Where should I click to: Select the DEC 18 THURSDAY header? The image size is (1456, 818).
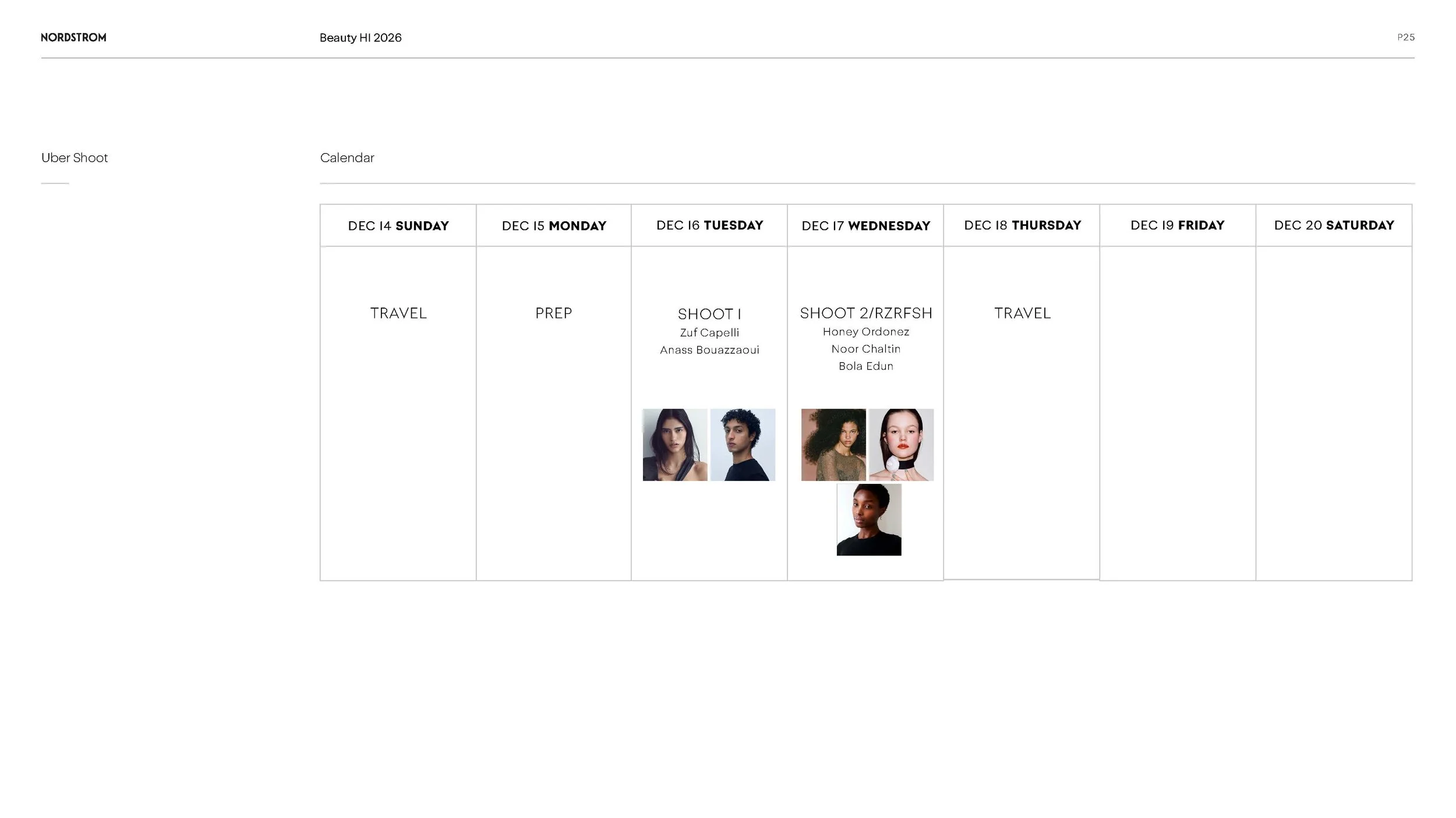pyautogui.click(x=1022, y=225)
